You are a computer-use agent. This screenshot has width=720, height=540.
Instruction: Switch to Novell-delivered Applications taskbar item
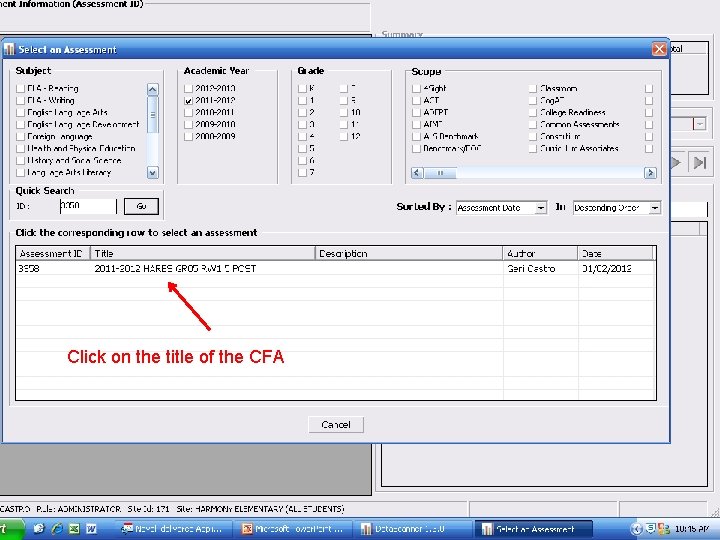[x=172, y=529]
